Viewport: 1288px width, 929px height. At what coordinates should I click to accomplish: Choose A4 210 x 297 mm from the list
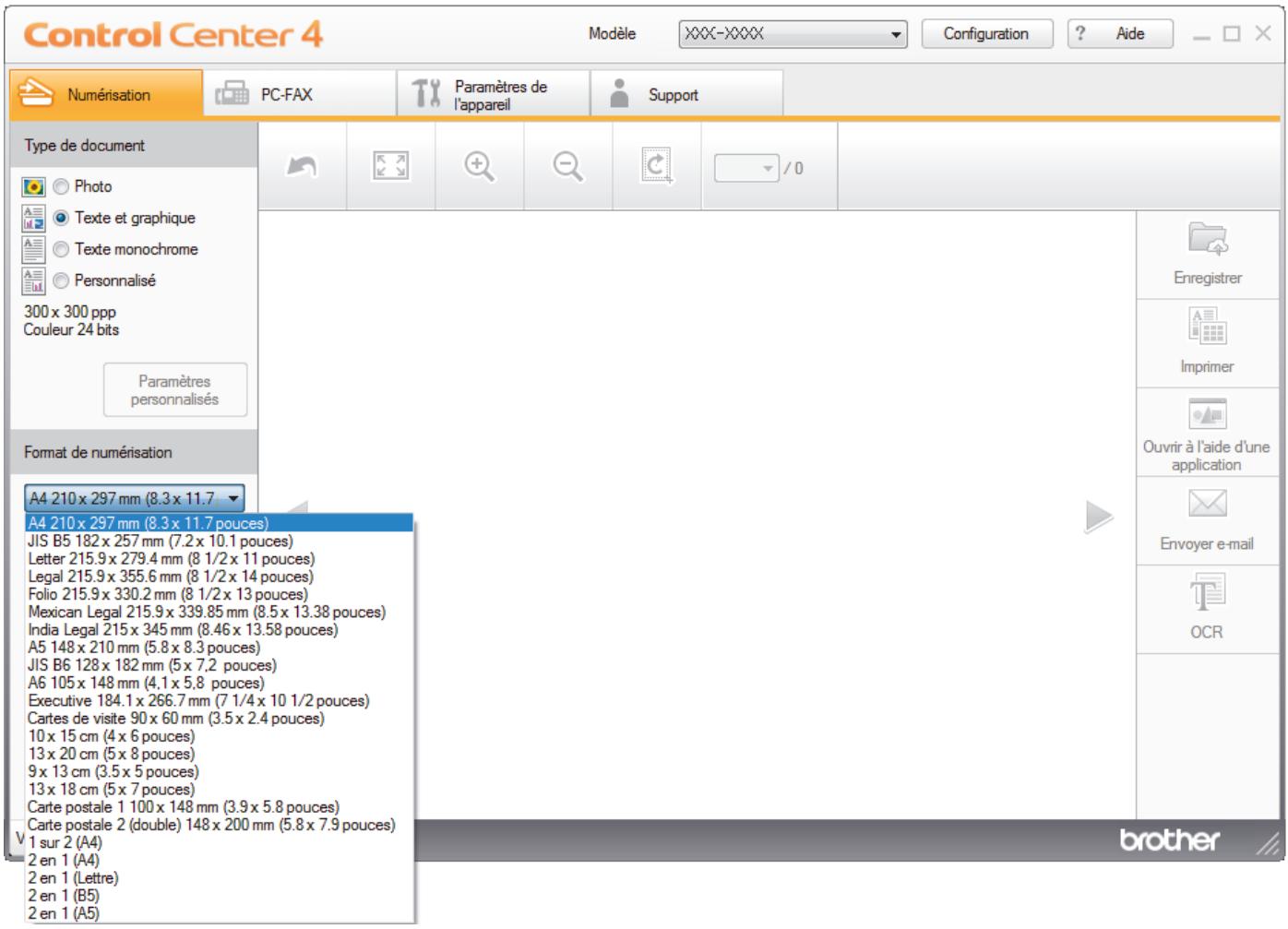(220, 523)
